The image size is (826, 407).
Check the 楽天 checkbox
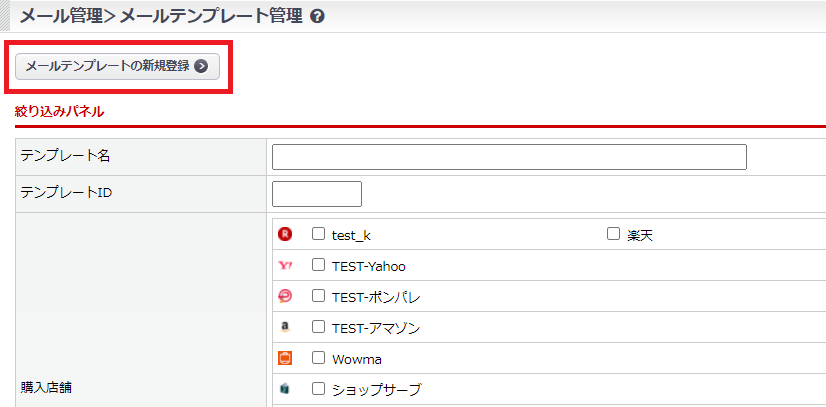click(x=614, y=234)
